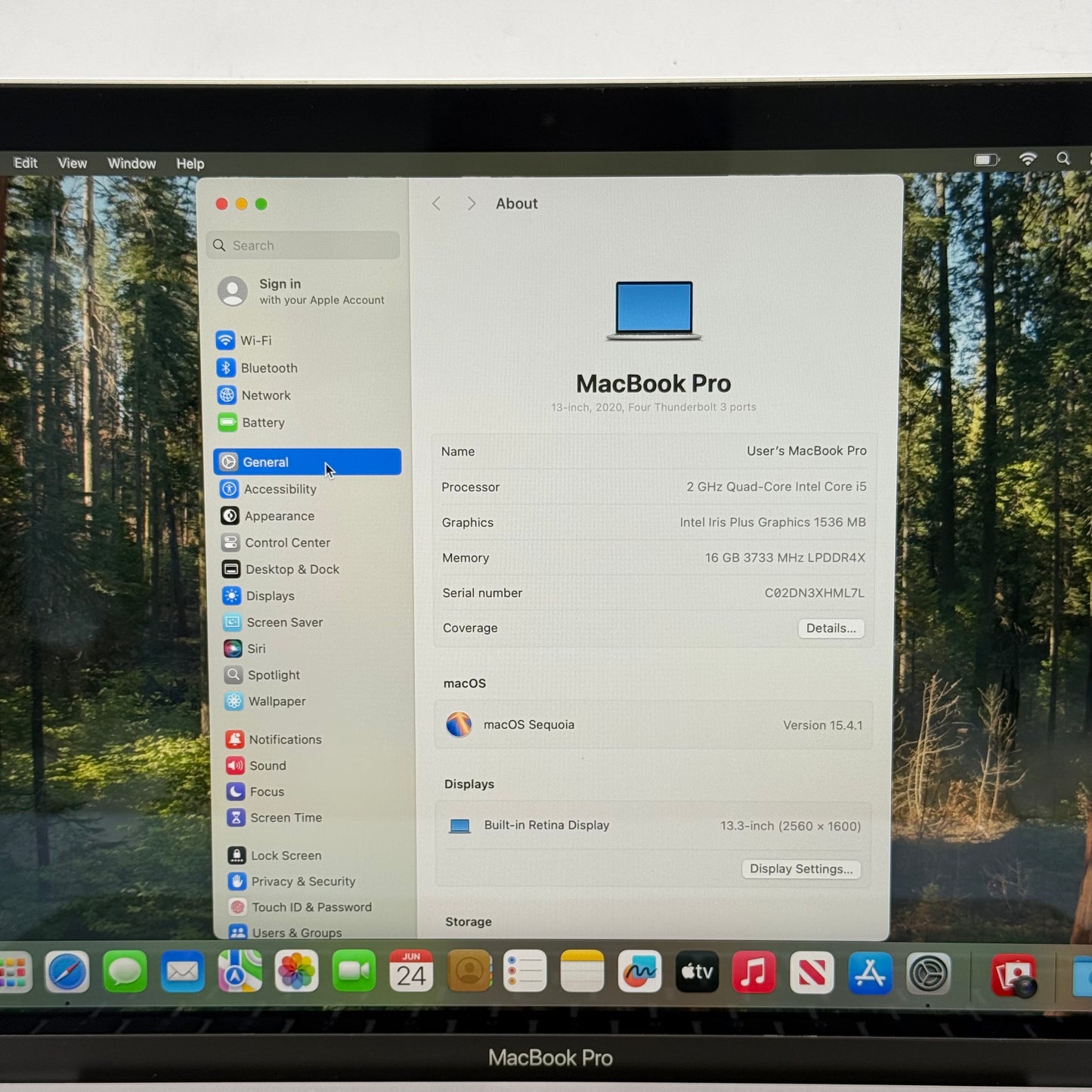Open Siri settings
Image resolution: width=1092 pixels, height=1092 pixels.
point(246,648)
